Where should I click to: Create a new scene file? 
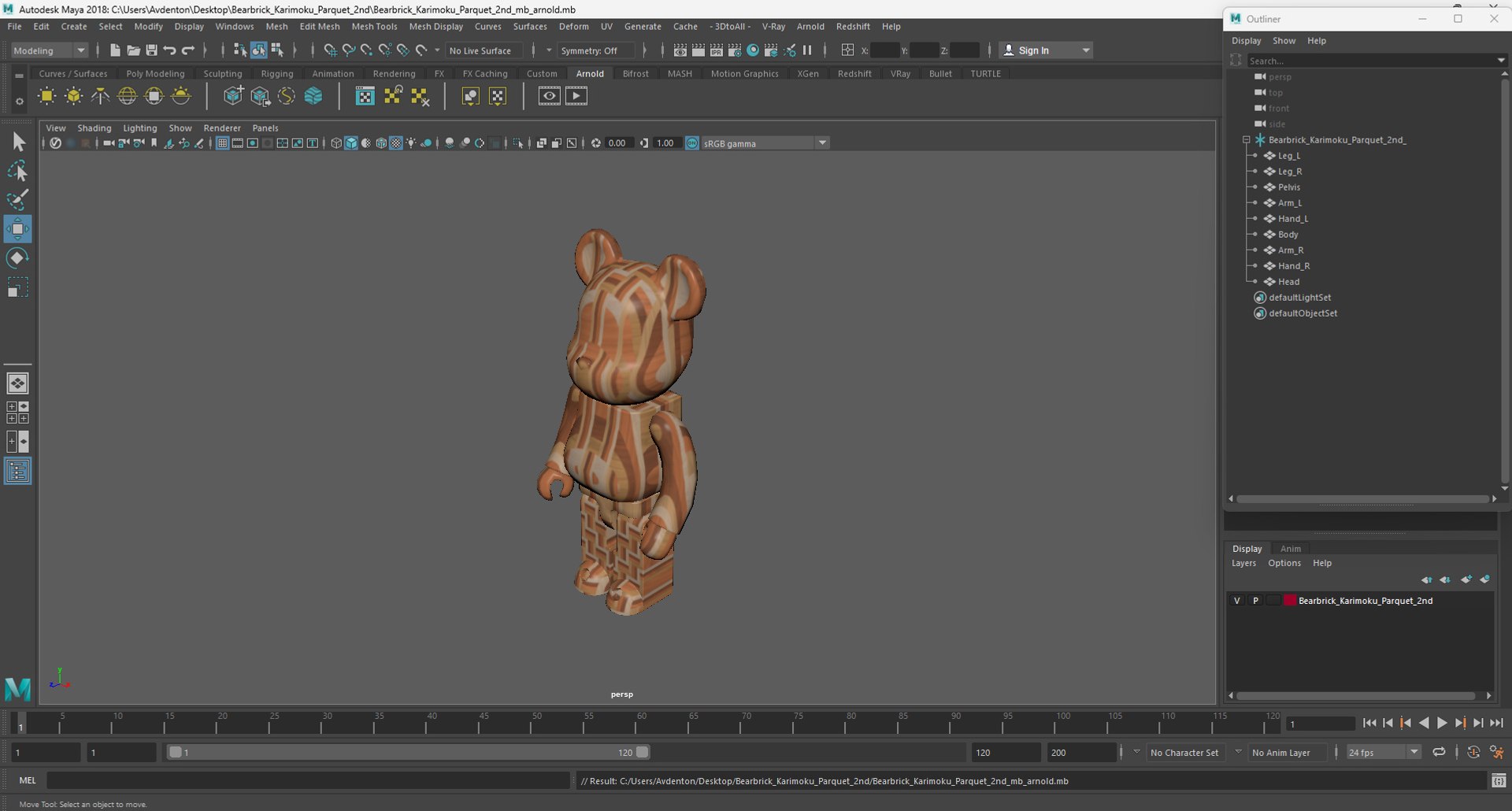[x=115, y=50]
